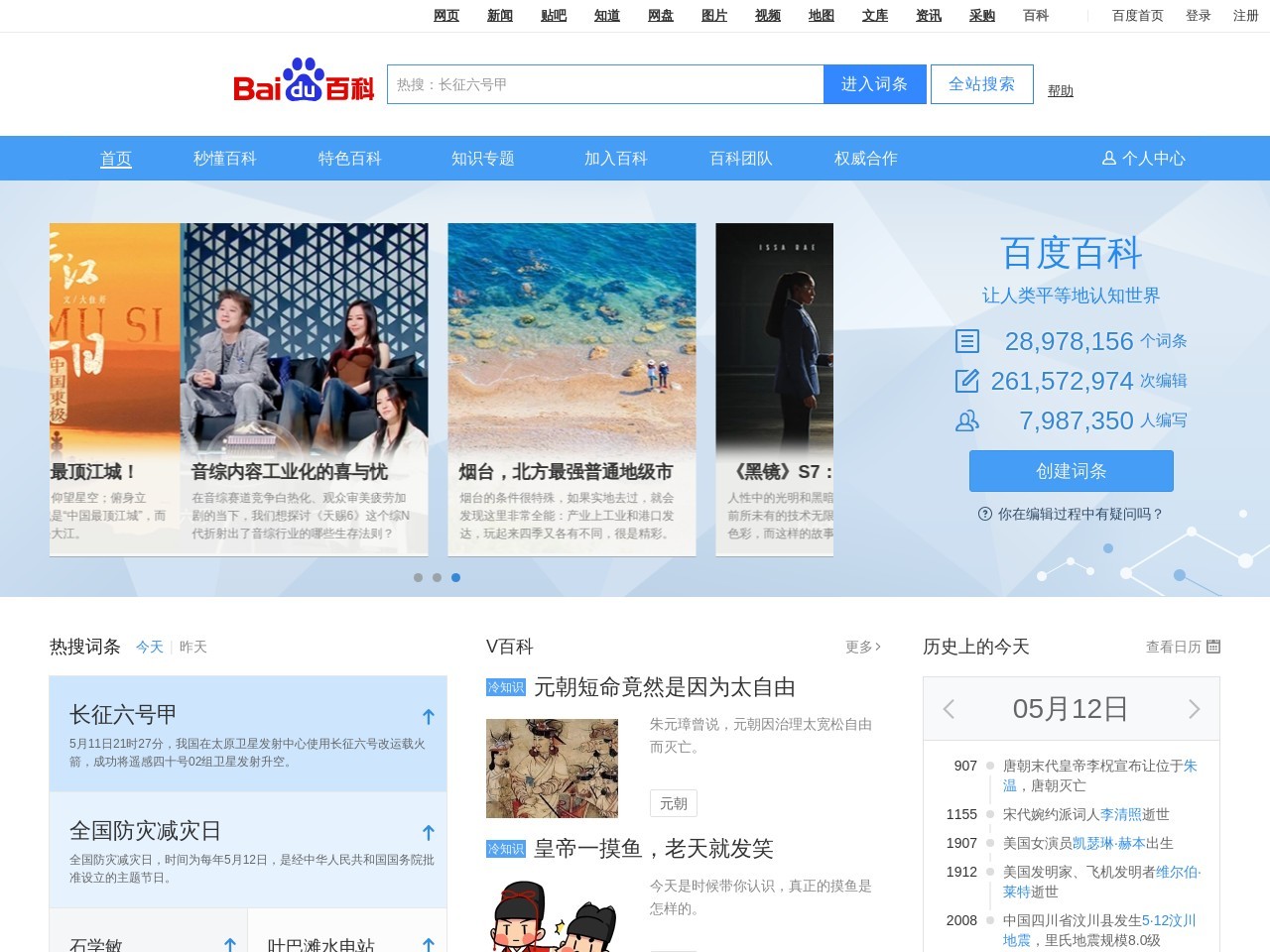Open the 首页 navigation tab
This screenshot has width=1270, height=952.
[116, 159]
